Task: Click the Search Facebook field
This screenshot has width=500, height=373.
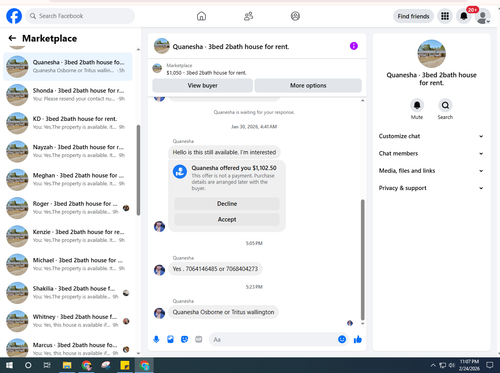Action: click(80, 16)
